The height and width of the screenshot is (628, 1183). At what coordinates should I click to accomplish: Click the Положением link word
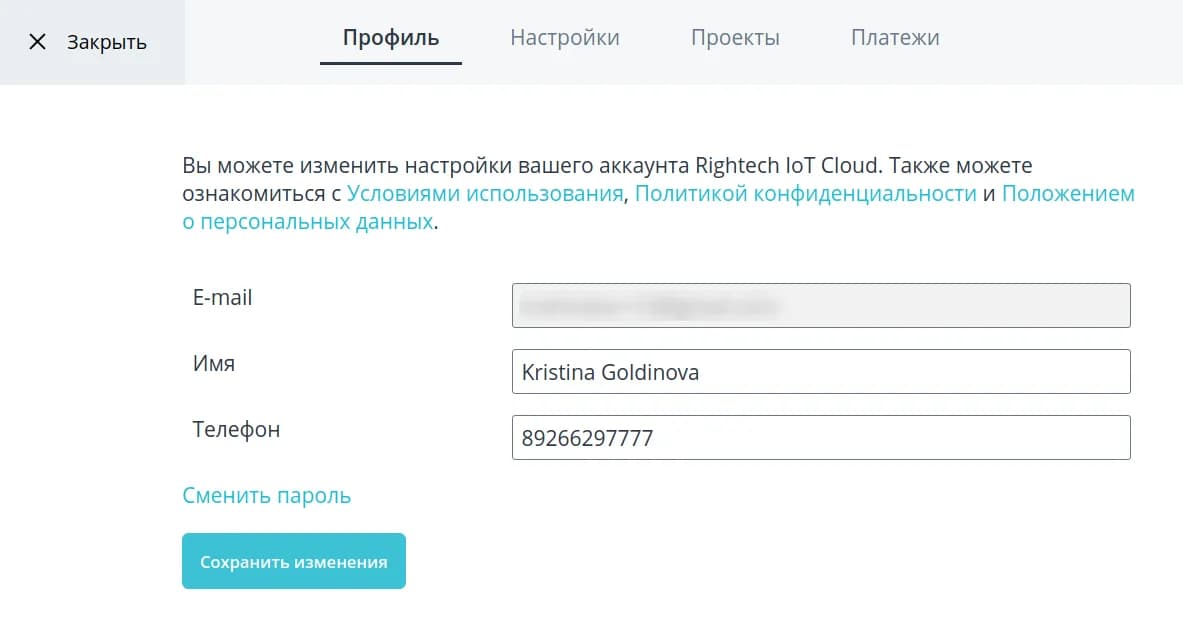tap(1068, 194)
